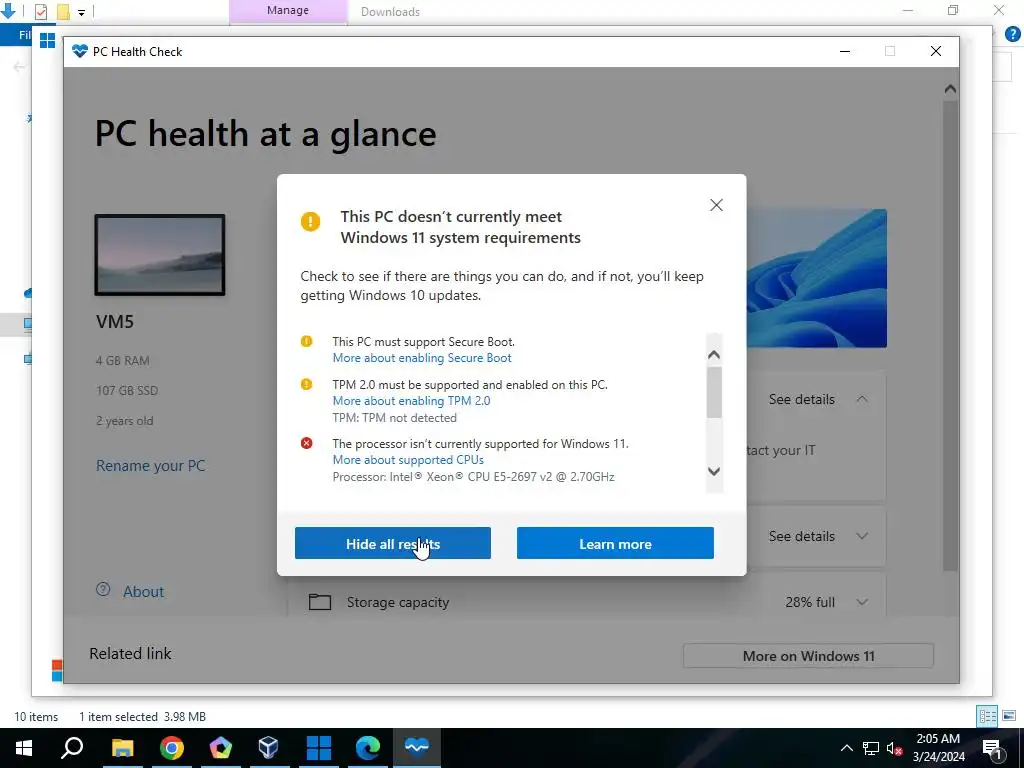Launch Microsoft Edge from the taskbar
1024x768 pixels.
click(368, 748)
